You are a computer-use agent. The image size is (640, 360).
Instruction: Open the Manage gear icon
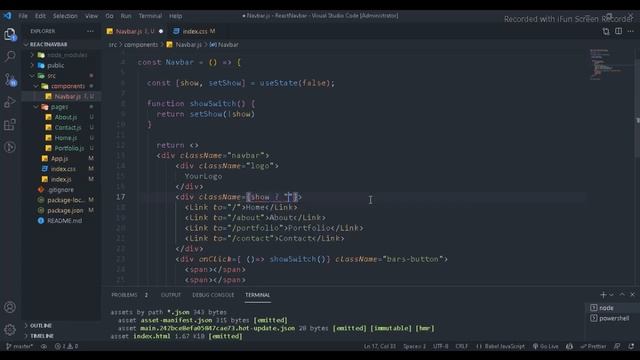(10, 329)
